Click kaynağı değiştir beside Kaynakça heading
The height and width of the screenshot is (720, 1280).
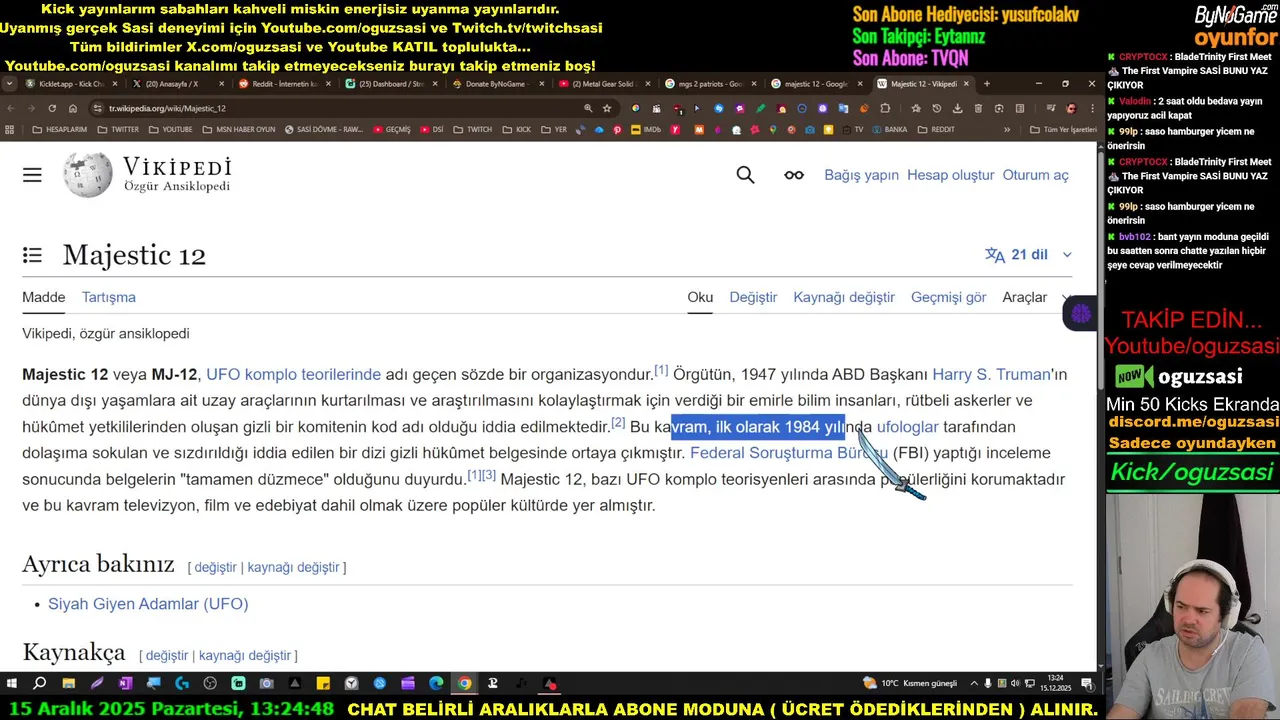244,655
